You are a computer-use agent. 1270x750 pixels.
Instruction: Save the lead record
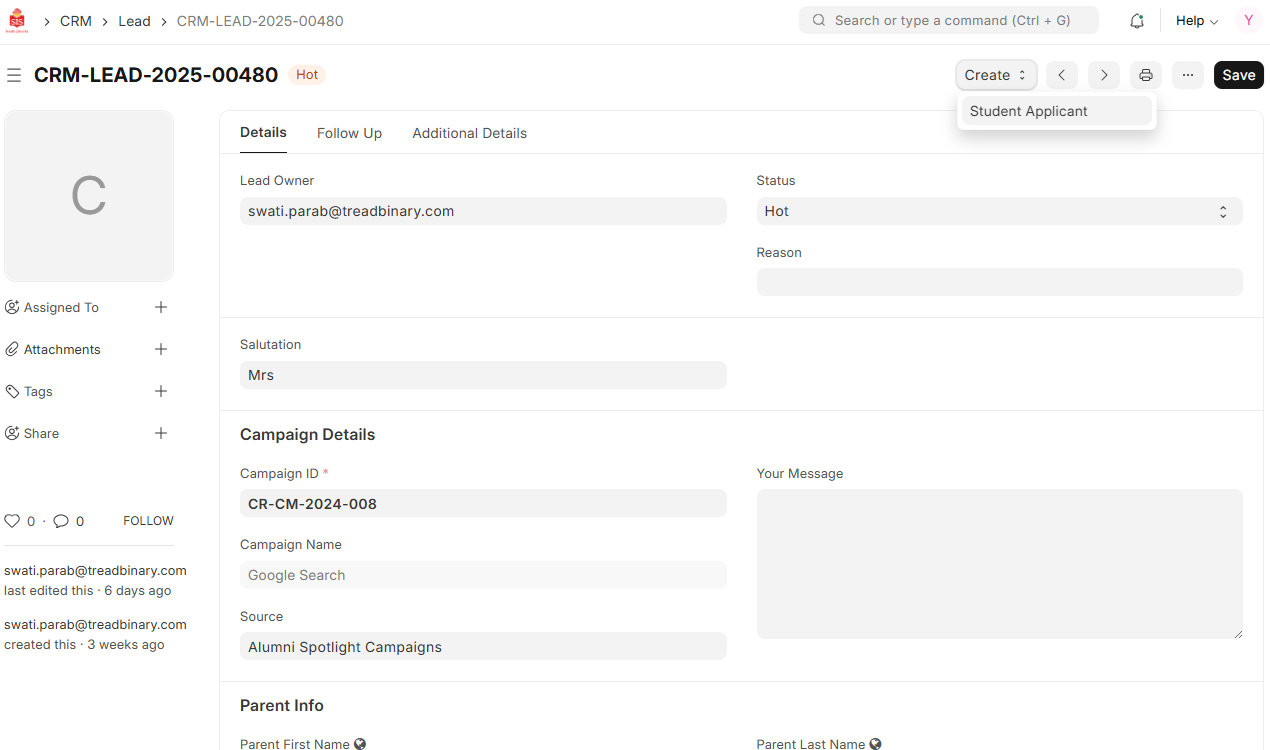point(1238,75)
